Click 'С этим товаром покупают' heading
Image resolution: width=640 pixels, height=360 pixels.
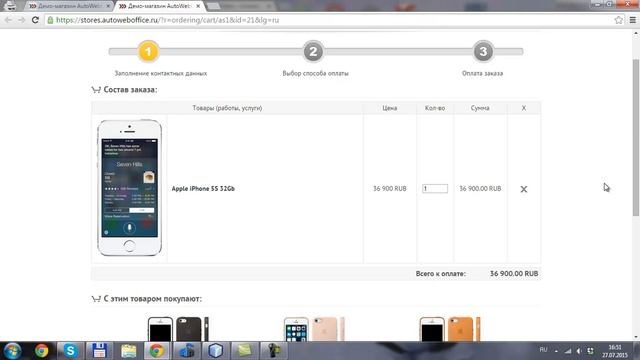[x=153, y=299]
